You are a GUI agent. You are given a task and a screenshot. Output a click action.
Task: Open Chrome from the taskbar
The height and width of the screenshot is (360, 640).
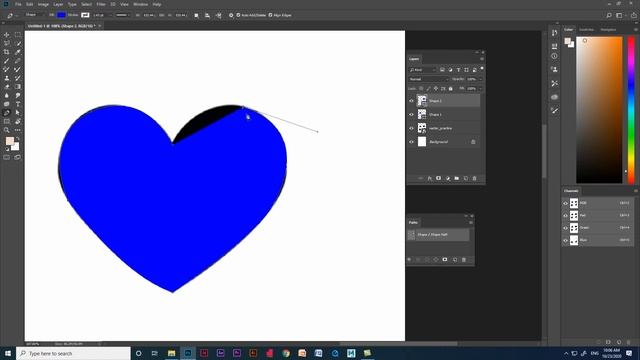coord(286,353)
